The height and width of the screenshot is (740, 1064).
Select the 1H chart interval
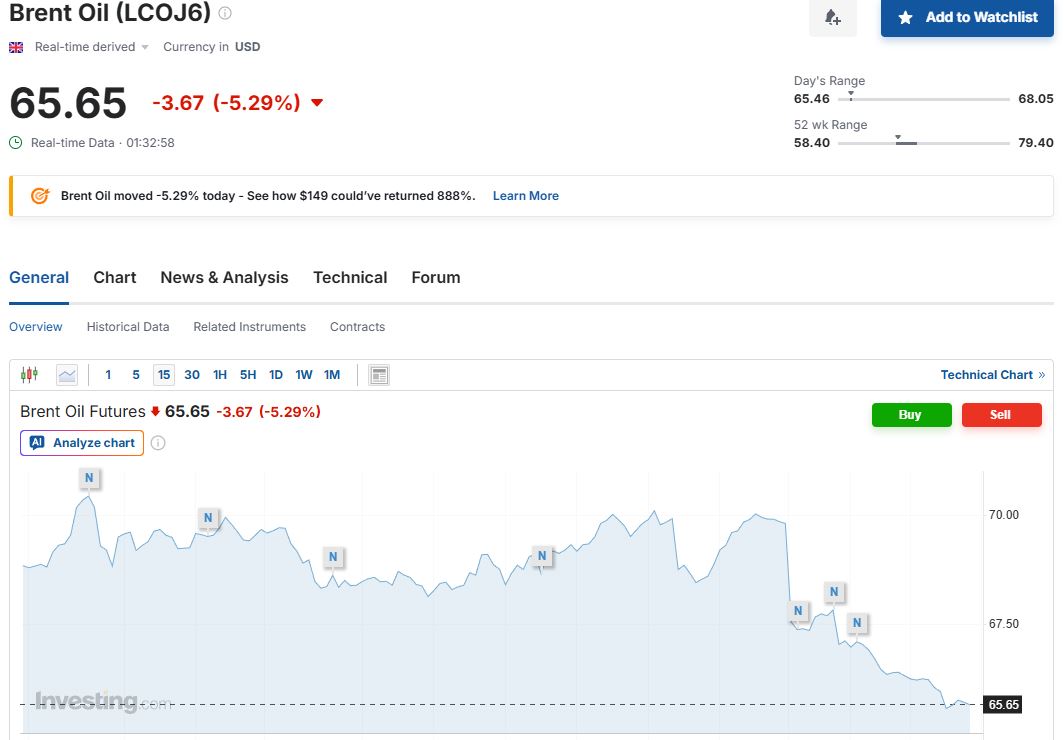click(x=220, y=375)
